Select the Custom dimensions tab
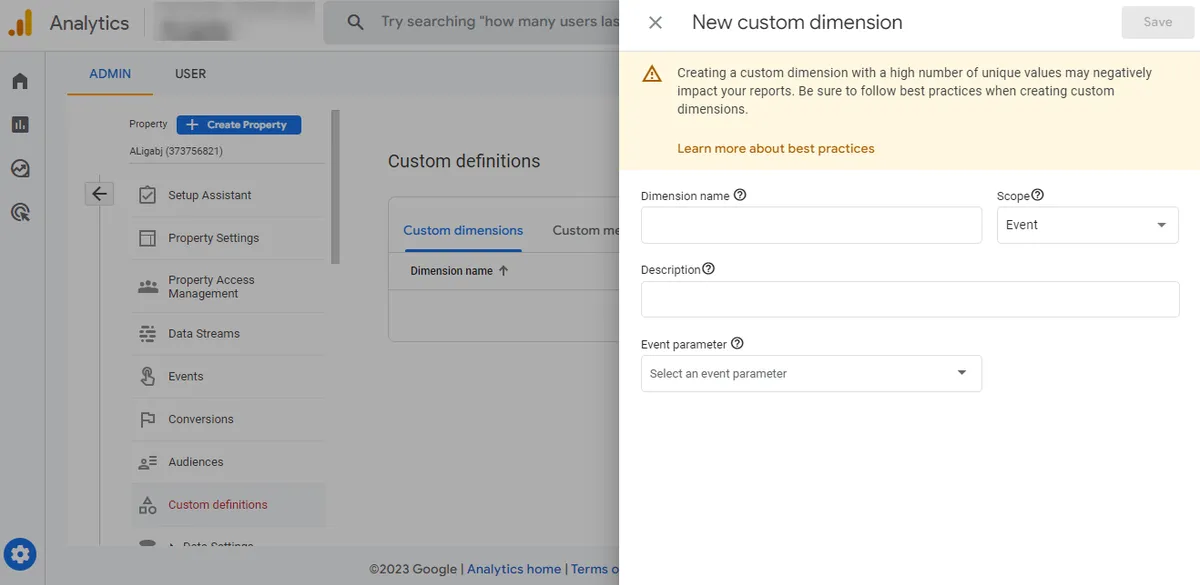 pyautogui.click(x=463, y=230)
